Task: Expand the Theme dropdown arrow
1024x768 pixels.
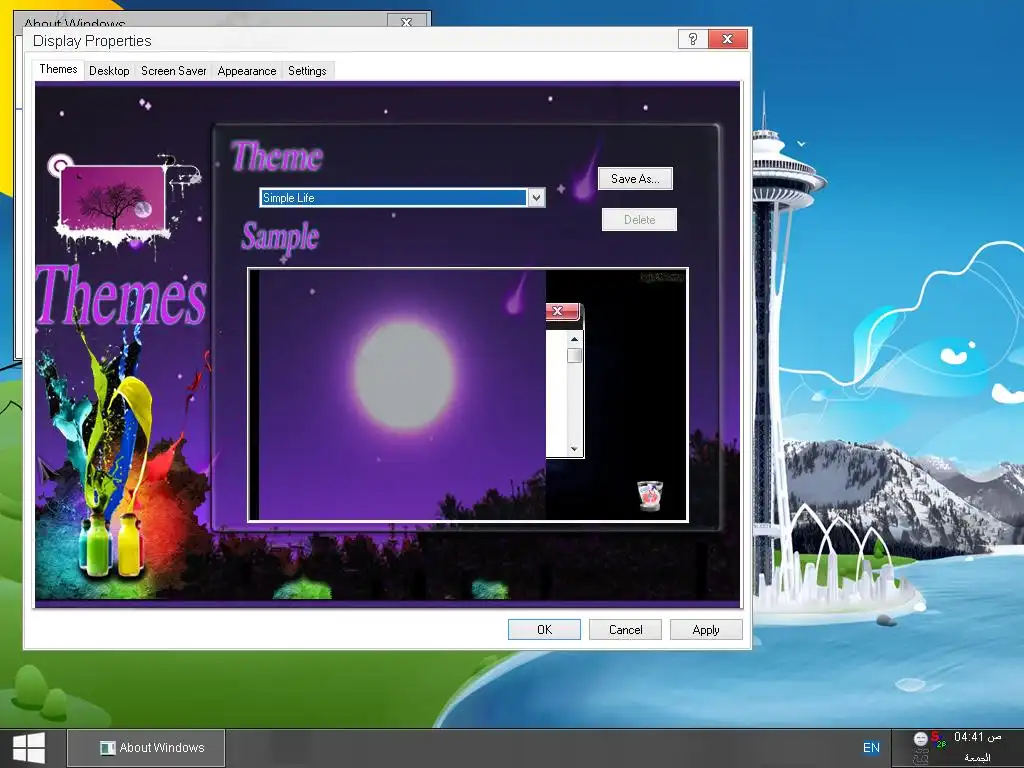Action: [x=536, y=197]
